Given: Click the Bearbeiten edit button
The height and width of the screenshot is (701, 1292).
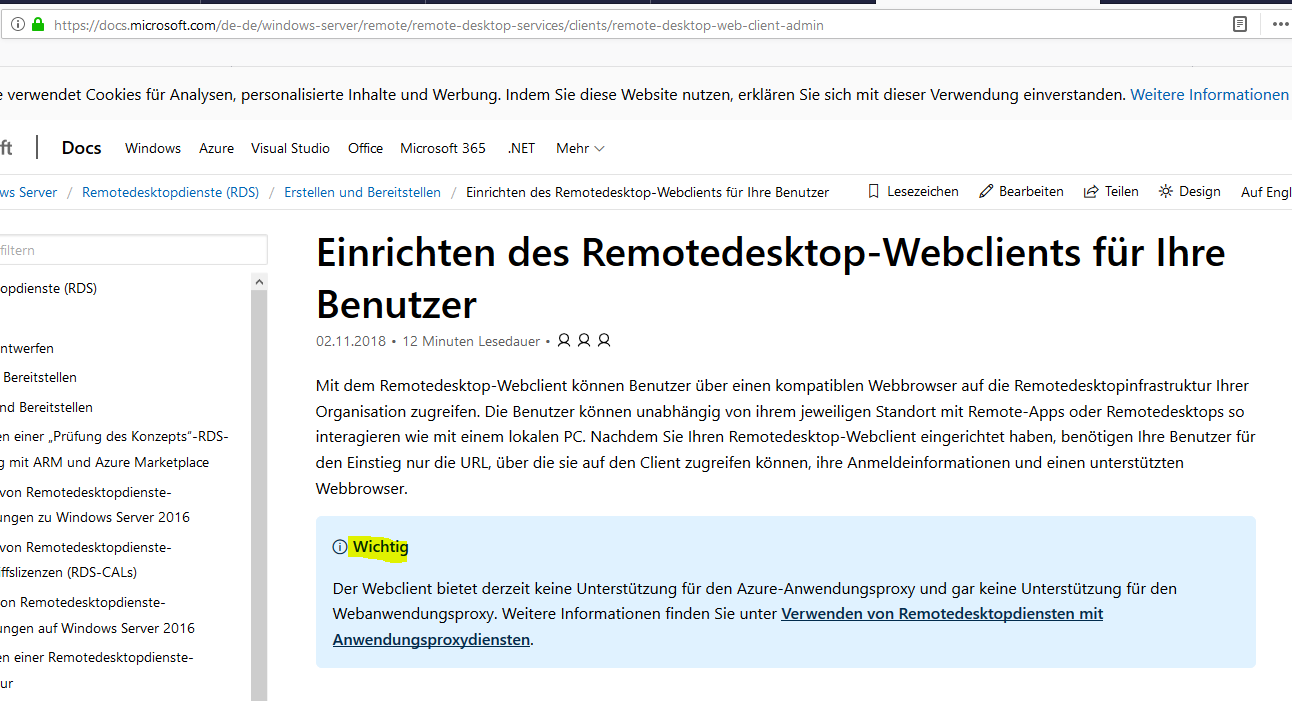Looking at the screenshot, I should [1021, 191].
